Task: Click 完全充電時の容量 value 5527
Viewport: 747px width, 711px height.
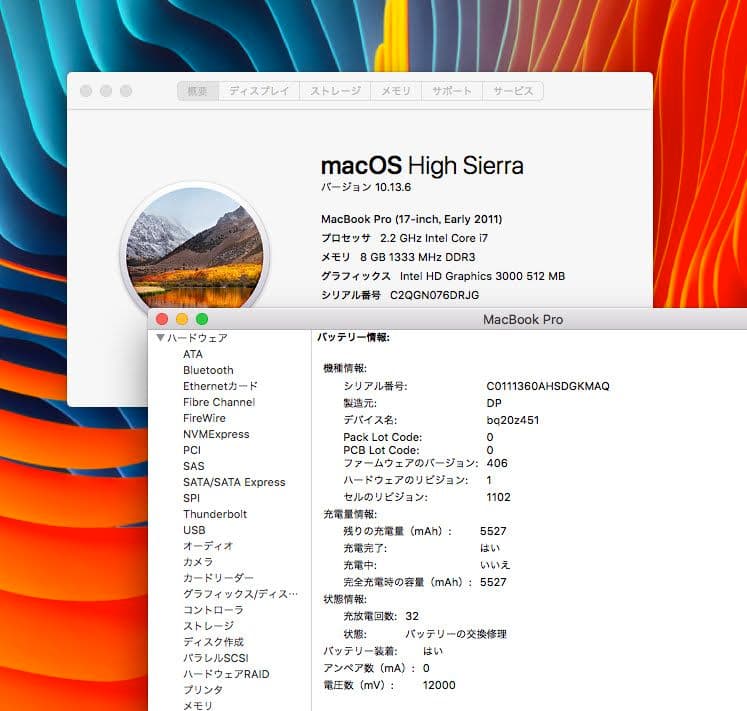Action: 493,582
